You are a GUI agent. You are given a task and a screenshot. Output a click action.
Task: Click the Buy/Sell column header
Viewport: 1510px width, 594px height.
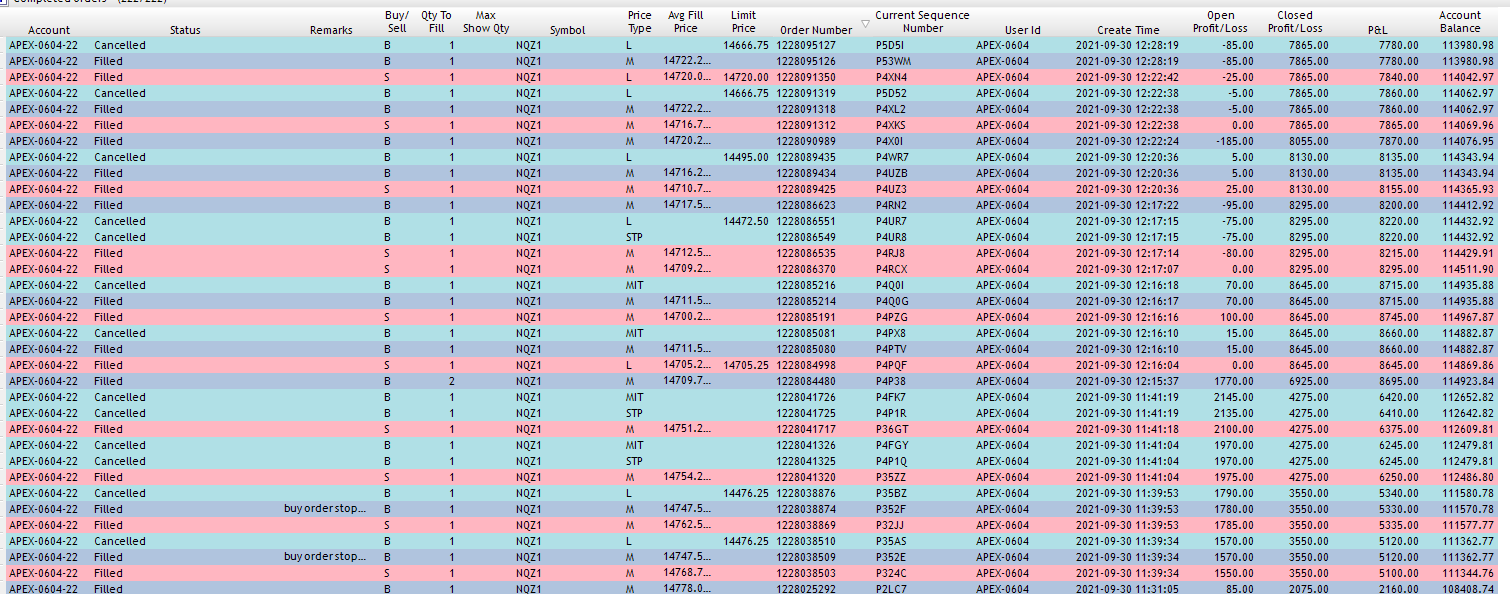(396, 22)
